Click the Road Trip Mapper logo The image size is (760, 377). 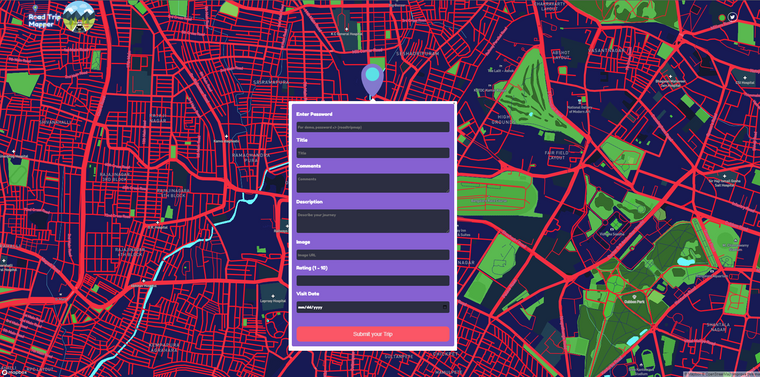pos(62,16)
